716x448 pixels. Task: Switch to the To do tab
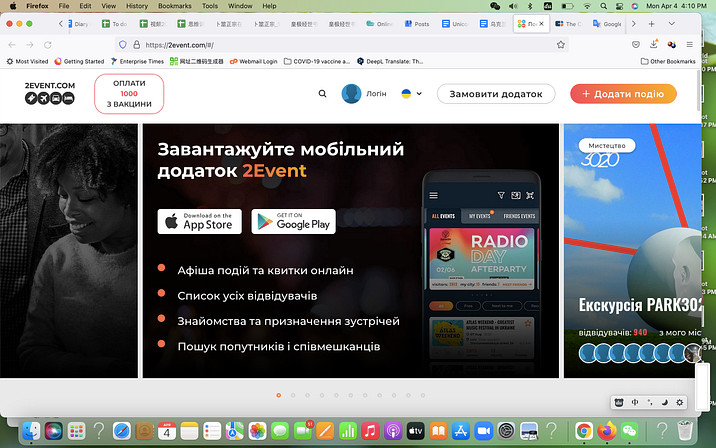[116, 24]
